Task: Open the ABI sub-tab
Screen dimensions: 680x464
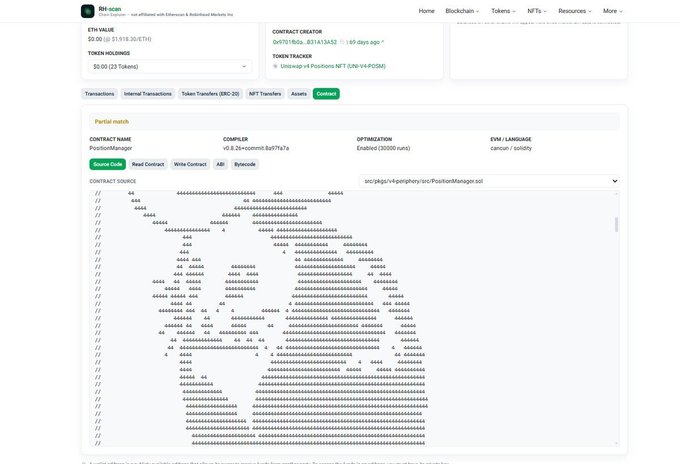Action: pyautogui.click(x=220, y=164)
